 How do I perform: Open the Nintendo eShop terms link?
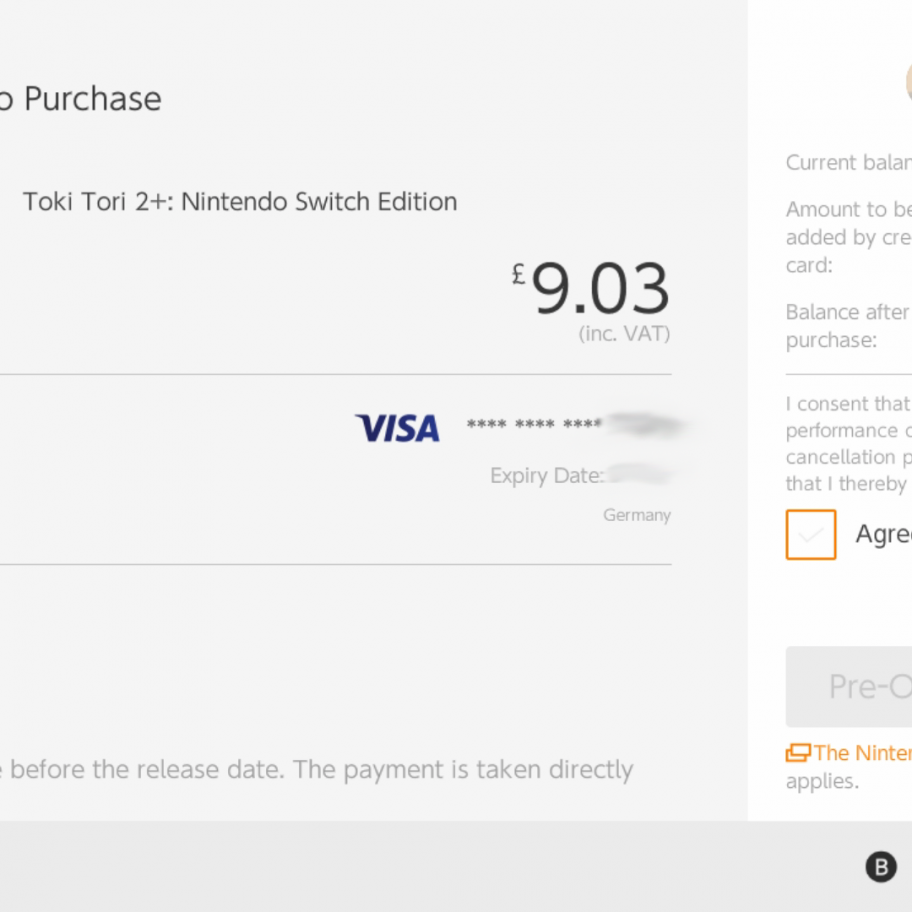coord(863,753)
